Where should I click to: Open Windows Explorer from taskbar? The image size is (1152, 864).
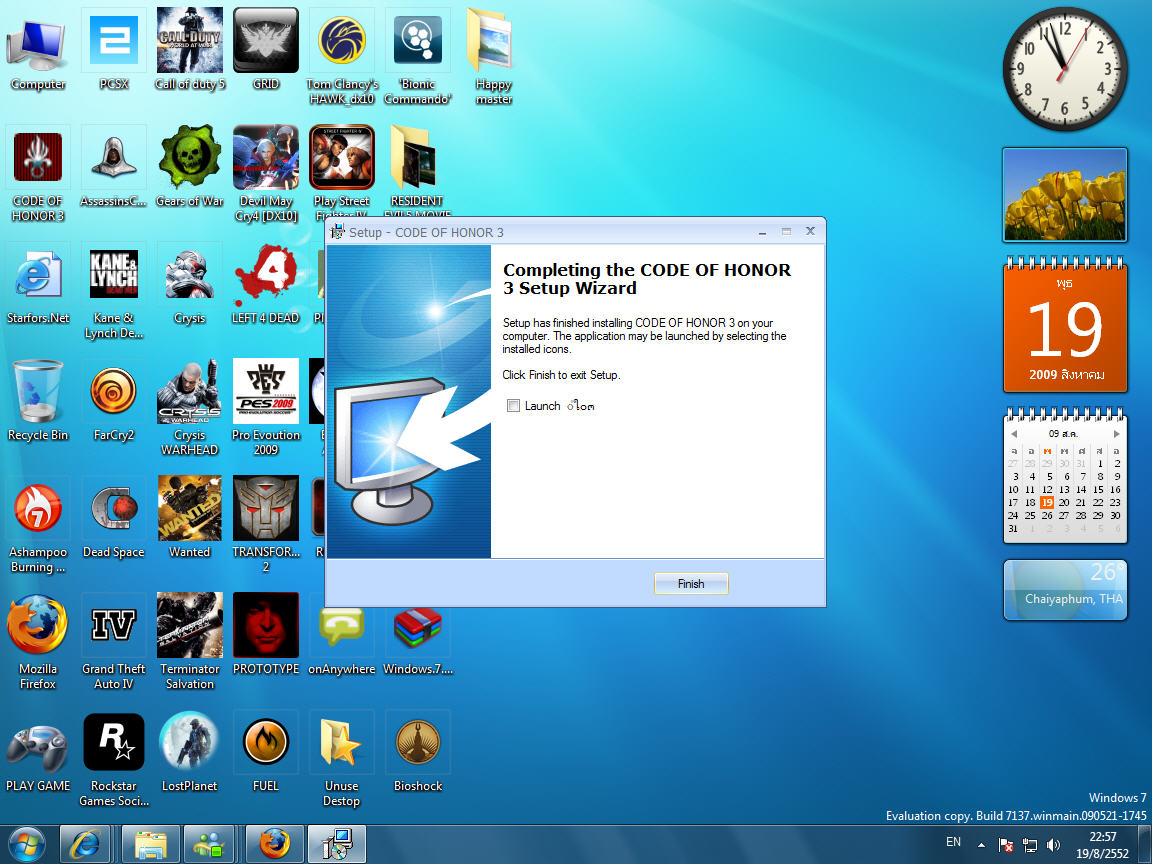(x=151, y=845)
